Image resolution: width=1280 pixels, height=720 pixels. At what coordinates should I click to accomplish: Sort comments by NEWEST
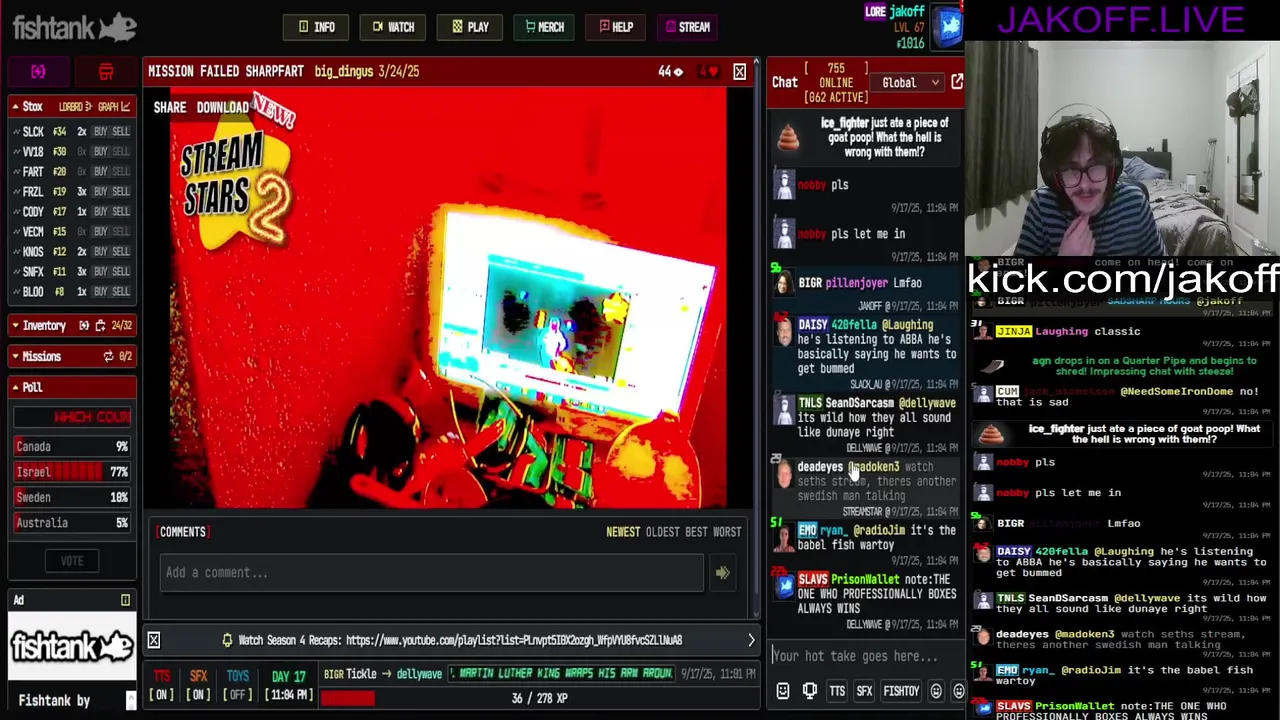coord(622,533)
